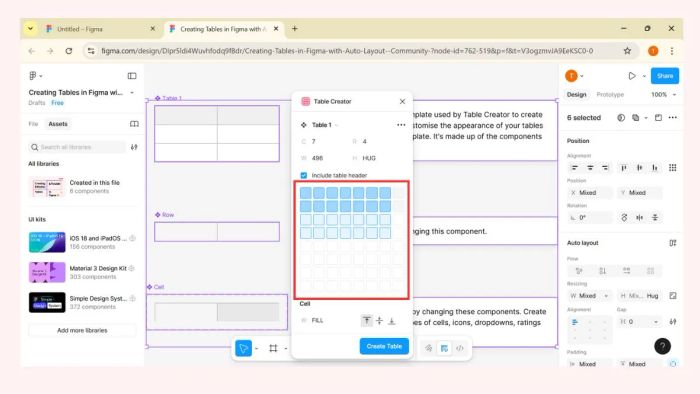
Task: Open the Present options dropdown arrow
Action: pos(644,76)
